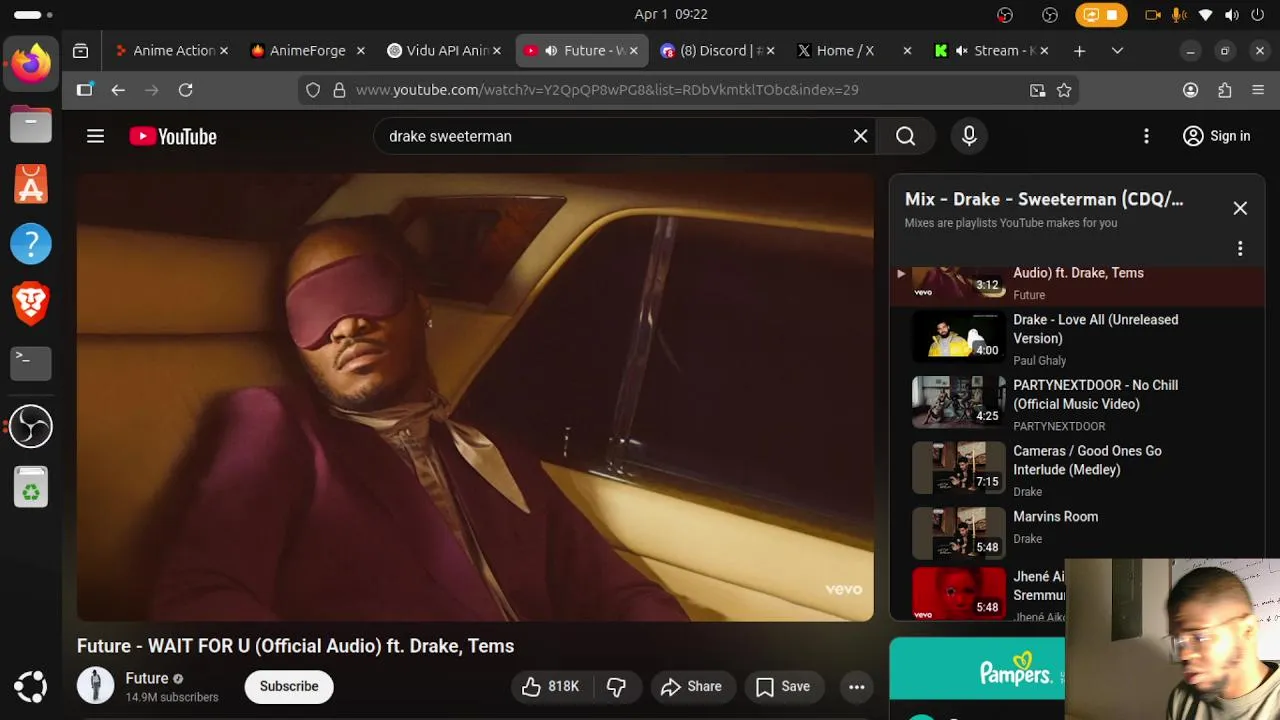Reload the current page
1280x720 pixels.
coord(185,90)
